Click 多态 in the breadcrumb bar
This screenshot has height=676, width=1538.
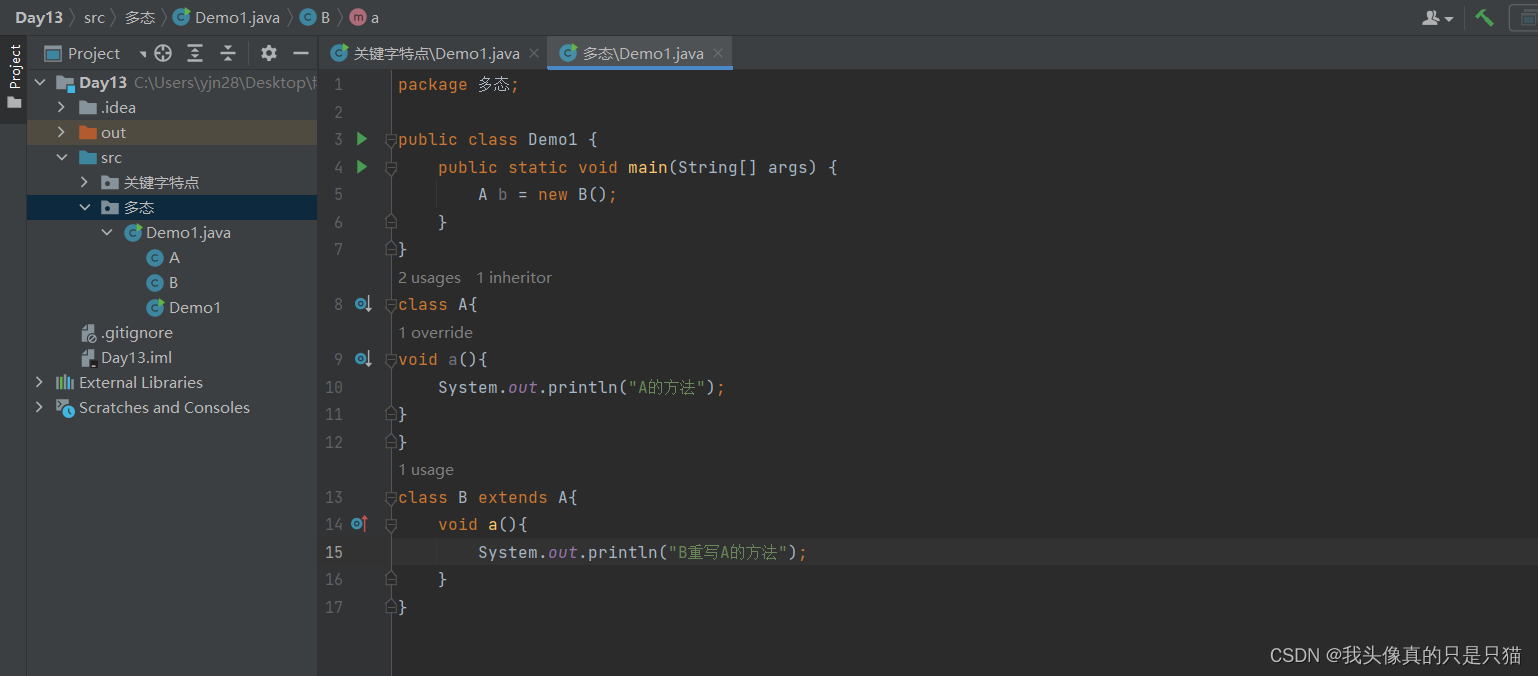point(140,17)
